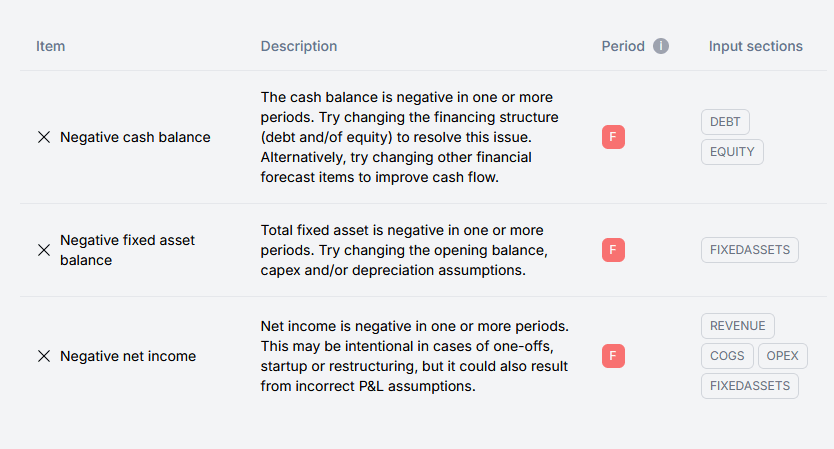Open the OPEX input section
This screenshot has width=834, height=449.
tap(782, 356)
